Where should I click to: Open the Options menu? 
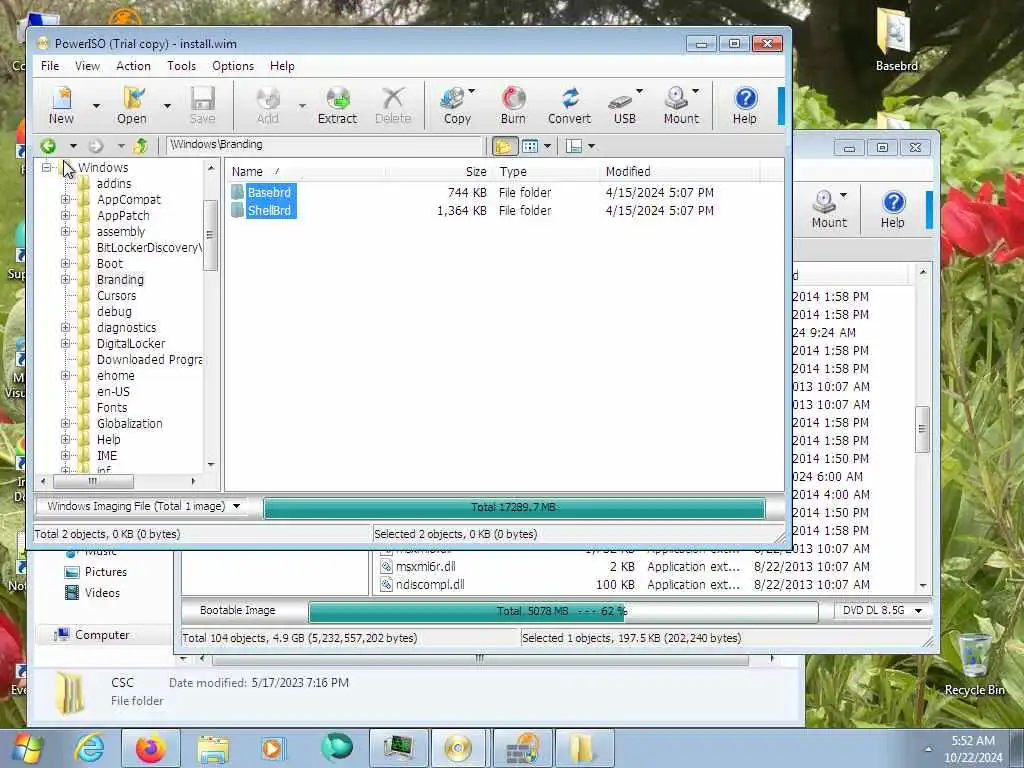[x=232, y=66]
